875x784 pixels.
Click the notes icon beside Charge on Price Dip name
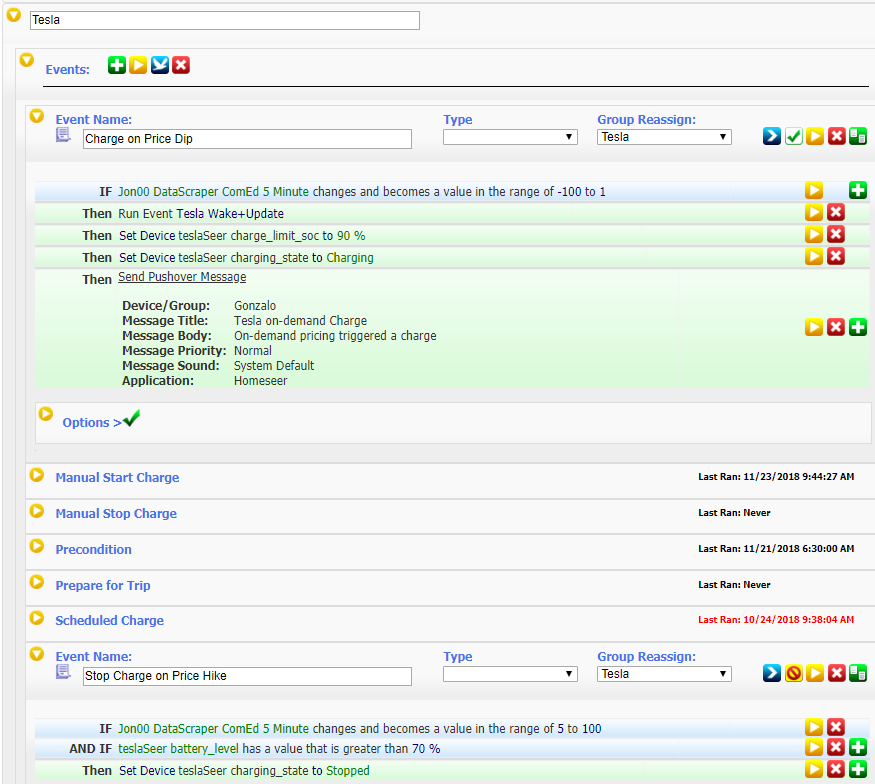tap(63, 135)
